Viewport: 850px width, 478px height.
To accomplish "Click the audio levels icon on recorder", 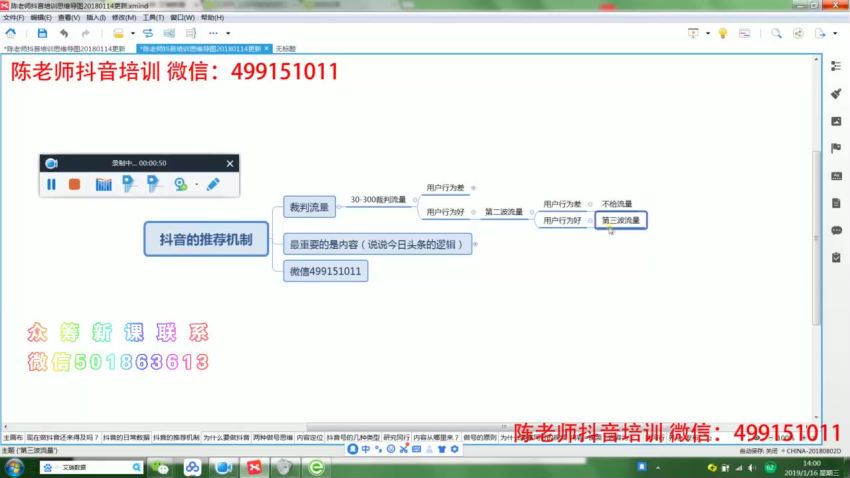I will pos(104,184).
